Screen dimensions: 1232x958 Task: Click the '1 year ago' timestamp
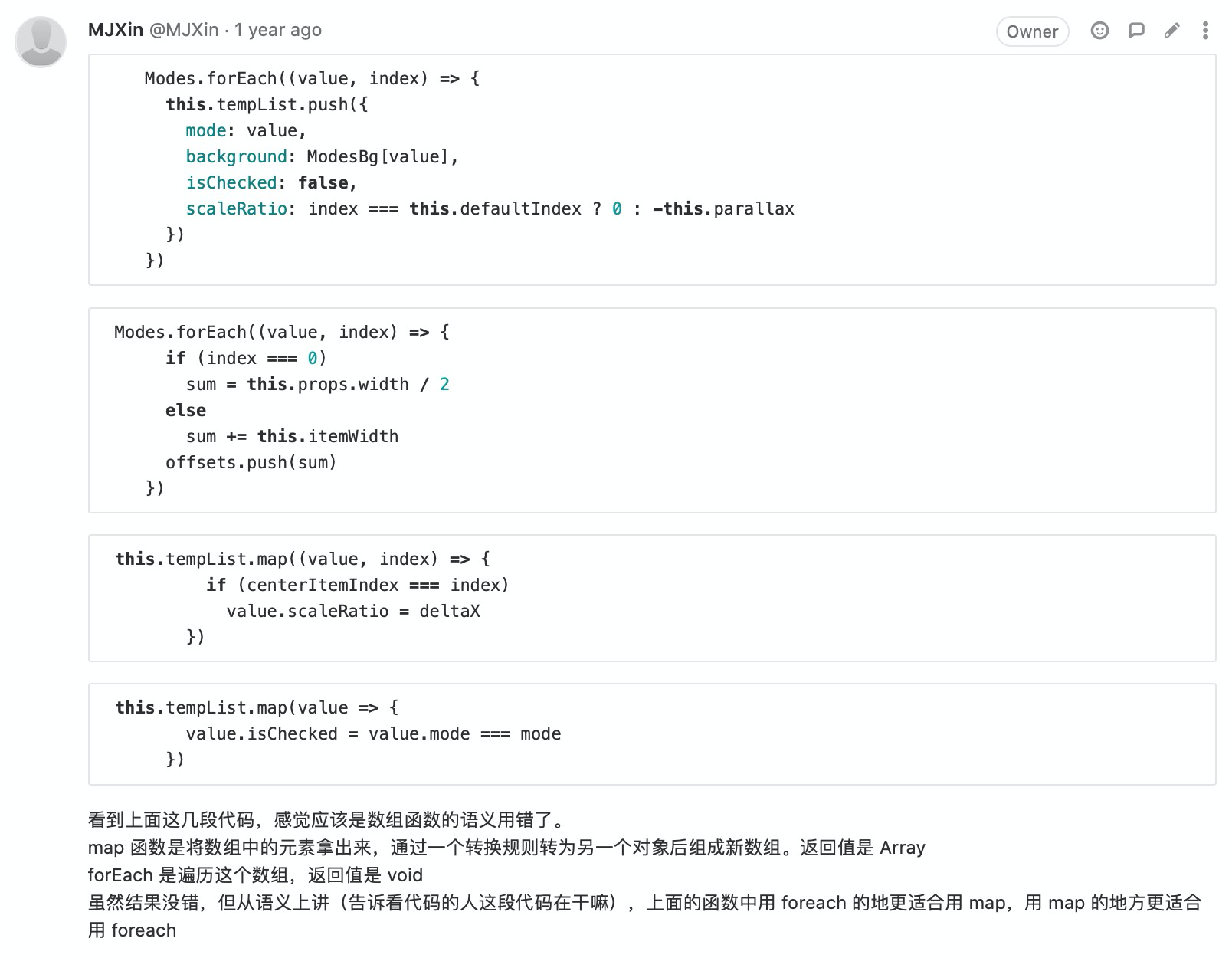(277, 30)
